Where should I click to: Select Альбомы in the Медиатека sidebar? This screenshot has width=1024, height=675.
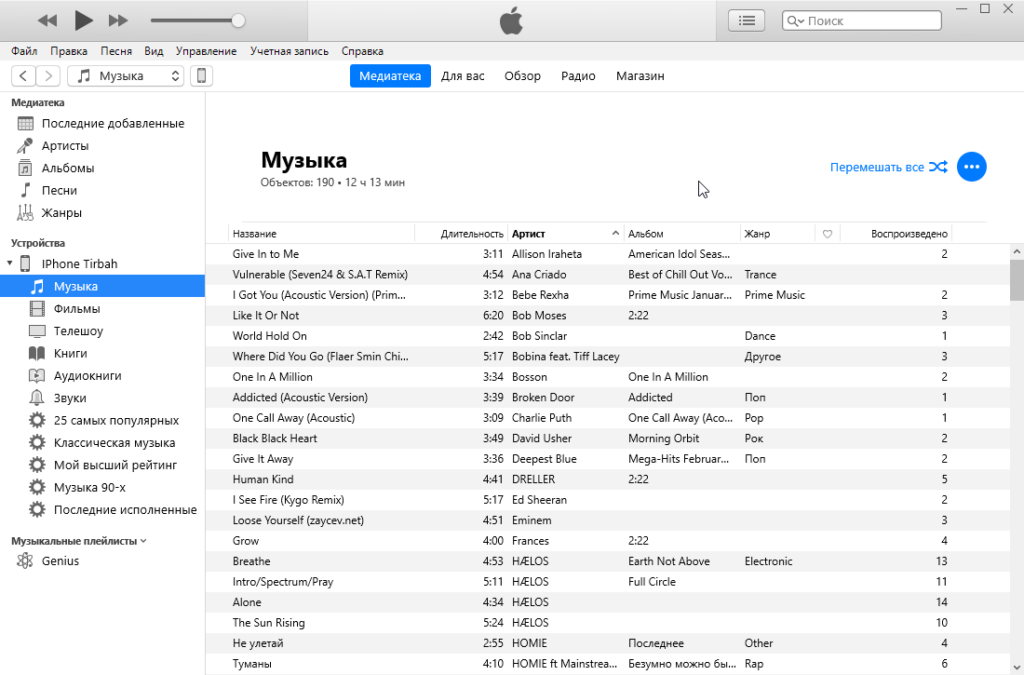click(69, 168)
